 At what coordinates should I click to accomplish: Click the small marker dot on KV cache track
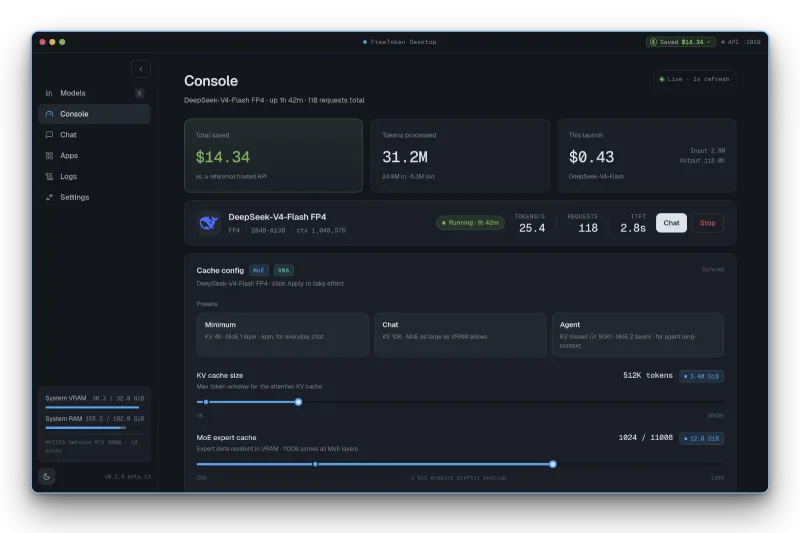pyautogui.click(x=206, y=402)
